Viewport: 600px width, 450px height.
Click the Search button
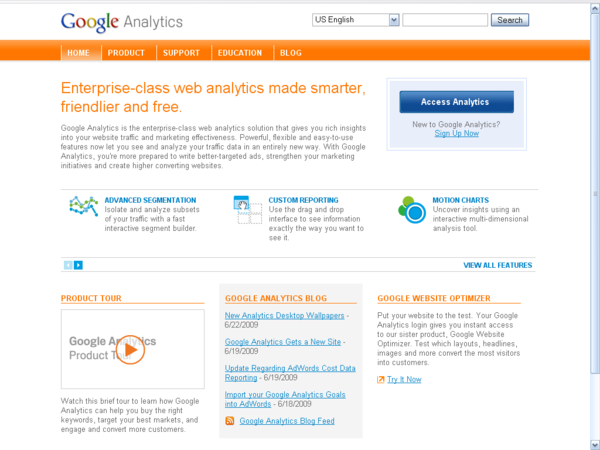[510, 20]
